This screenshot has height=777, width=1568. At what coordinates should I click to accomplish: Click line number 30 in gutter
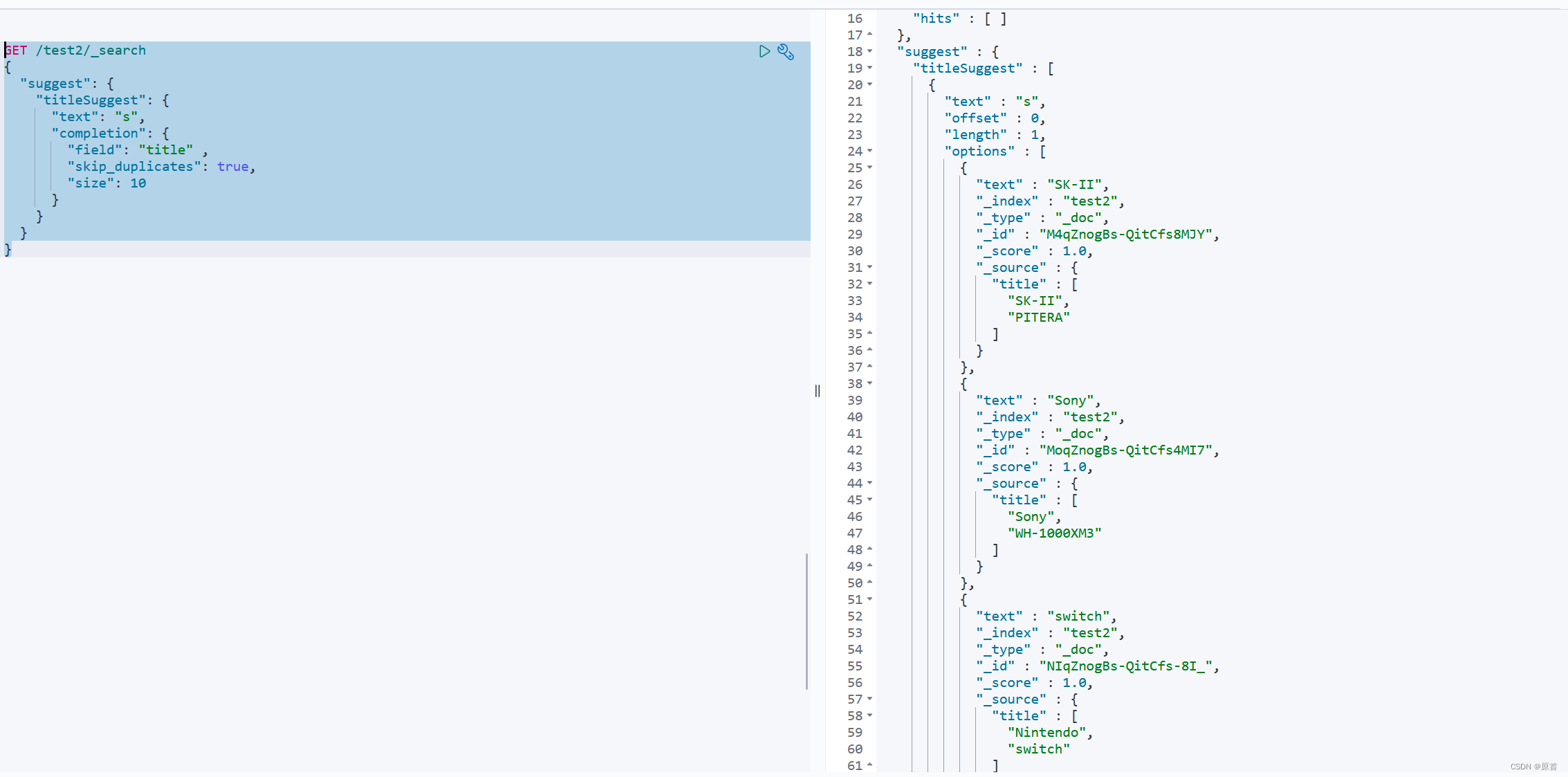coord(855,251)
